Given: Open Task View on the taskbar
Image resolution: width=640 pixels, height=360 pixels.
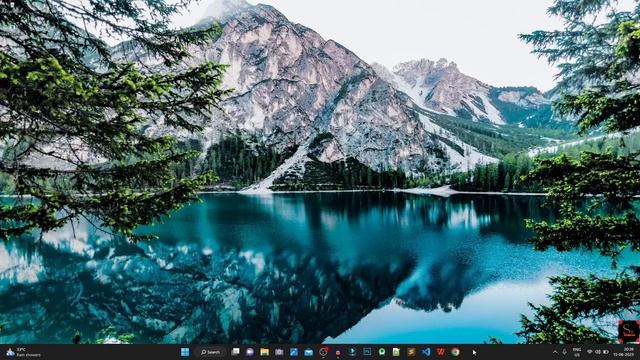Looking at the screenshot, I should [x=236, y=352].
